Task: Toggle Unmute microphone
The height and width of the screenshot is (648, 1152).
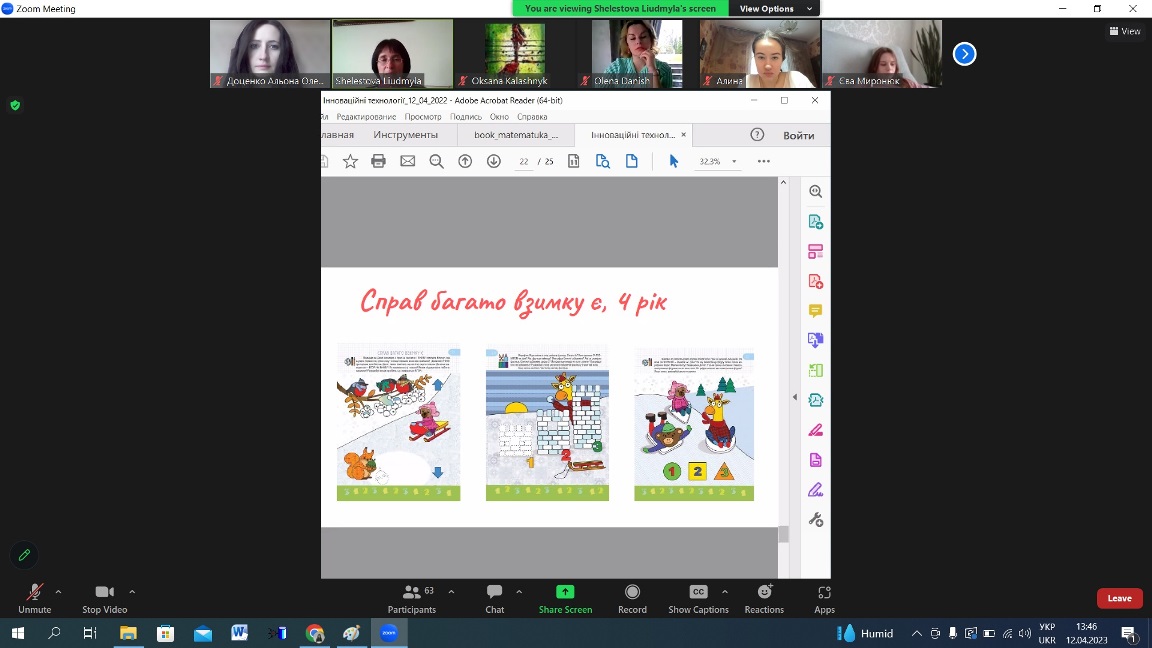Action: 34,598
